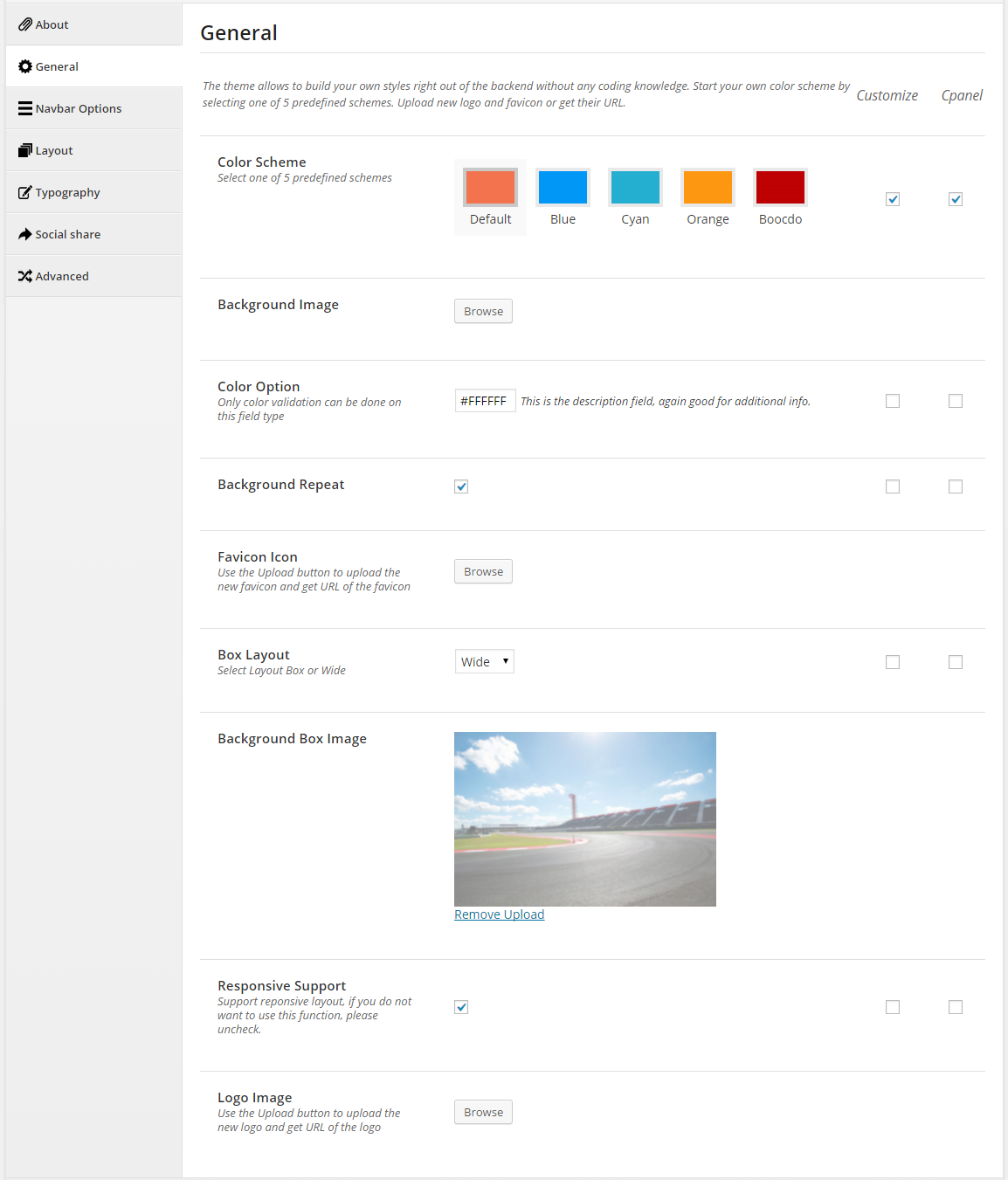Select the Default color scheme swatch
1008x1180 pixels.
coord(490,187)
